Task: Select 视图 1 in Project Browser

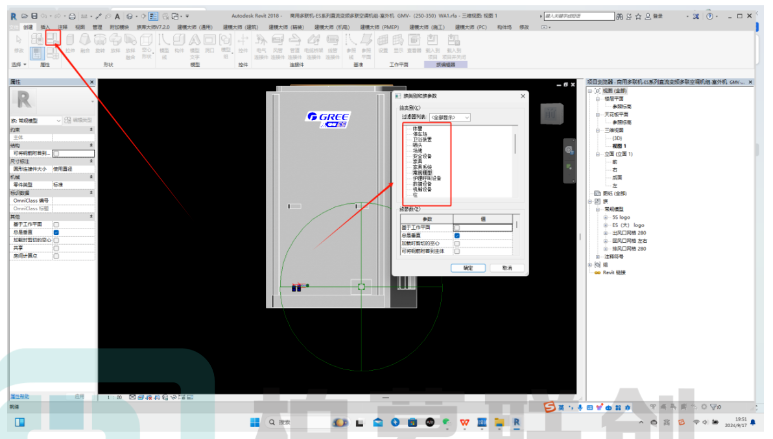Action: coord(619,146)
